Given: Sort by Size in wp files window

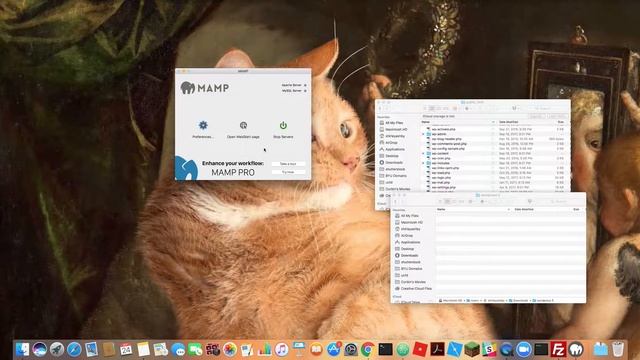Looking at the screenshot, I should 561,122.
